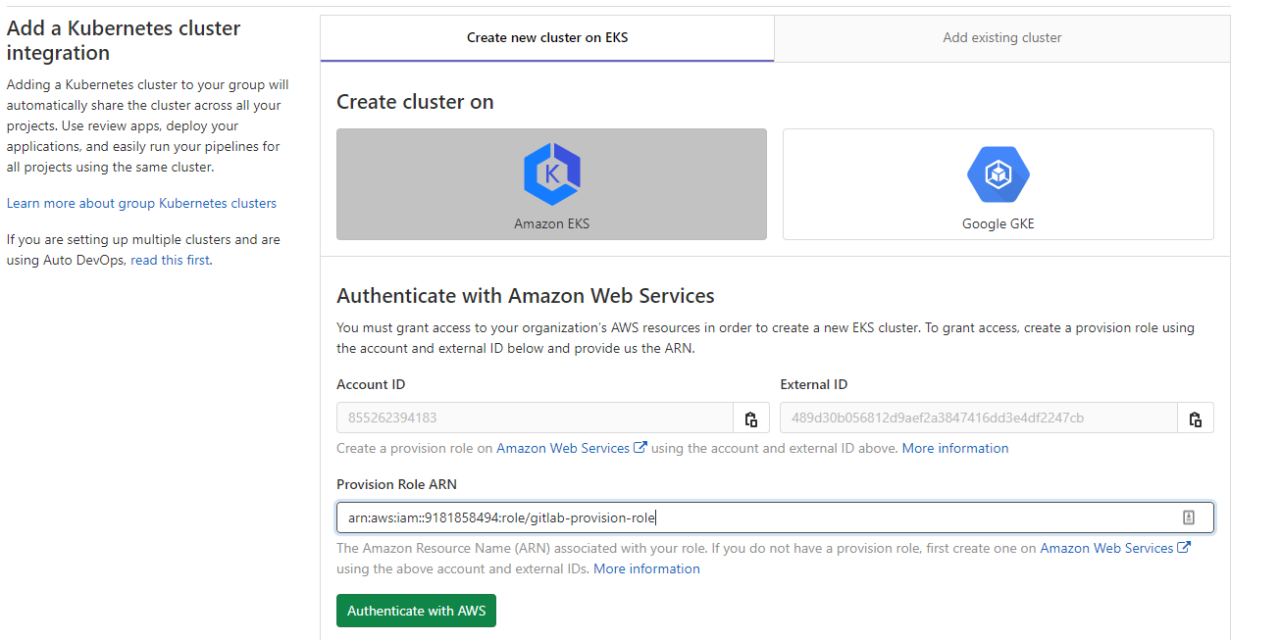The width and height of the screenshot is (1280, 640).
Task: Select the Google GKE logo icon
Action: [998, 176]
